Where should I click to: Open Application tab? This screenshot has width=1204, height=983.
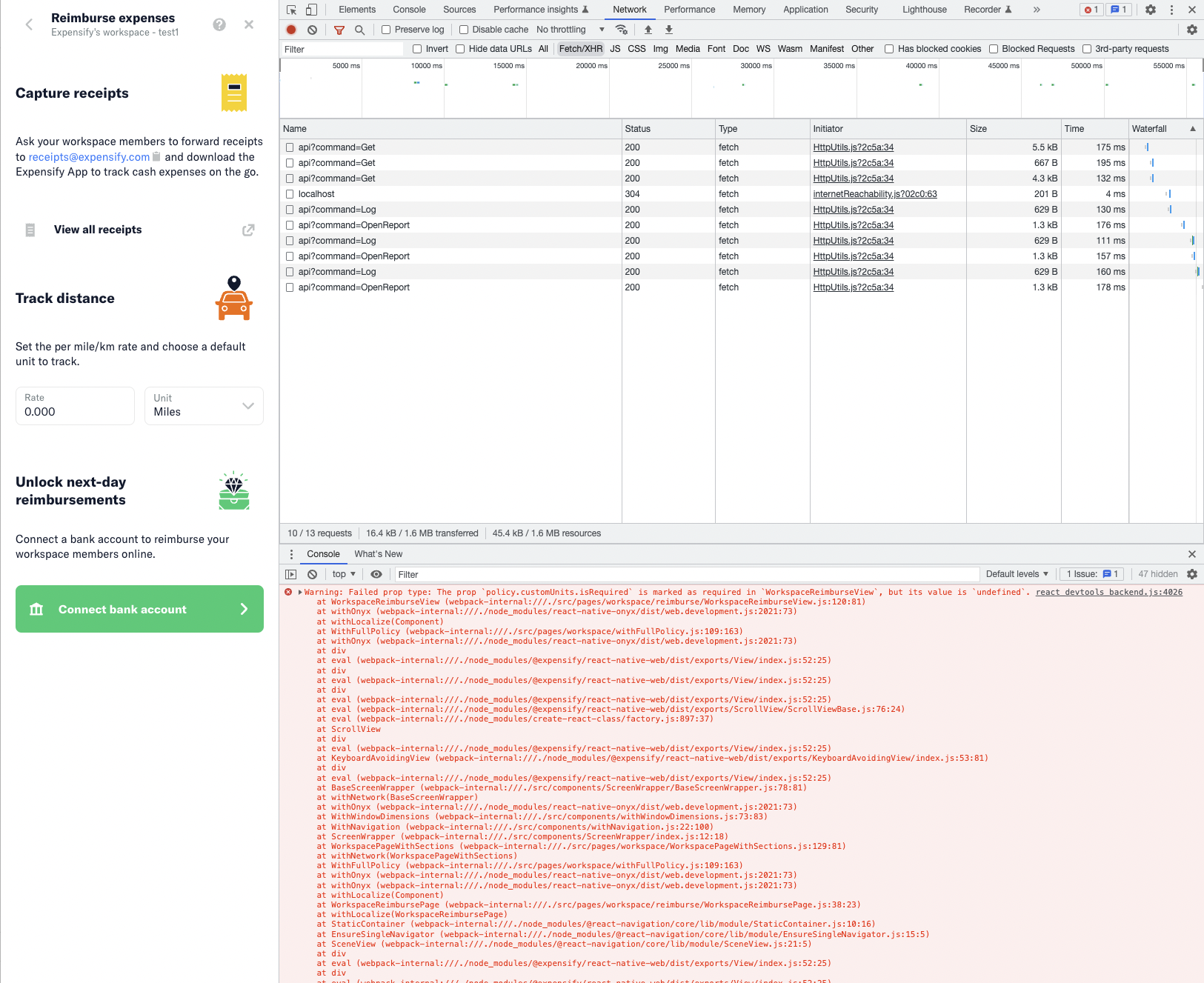(x=805, y=10)
